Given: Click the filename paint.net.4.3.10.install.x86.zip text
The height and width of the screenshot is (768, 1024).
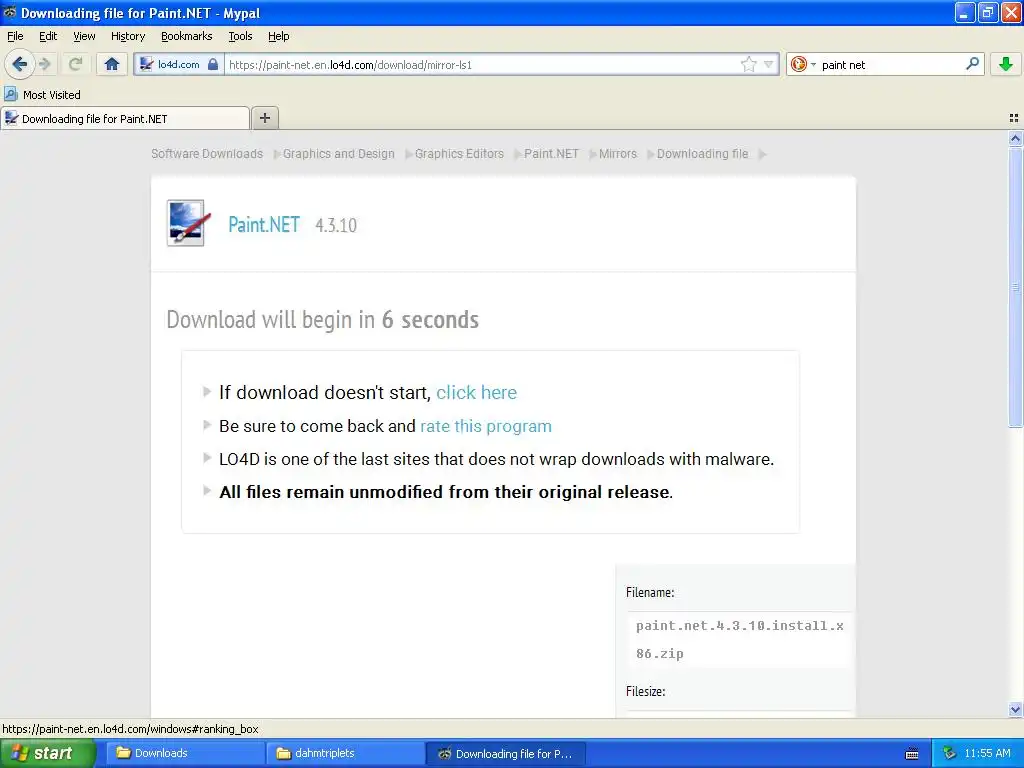Looking at the screenshot, I should 739,639.
